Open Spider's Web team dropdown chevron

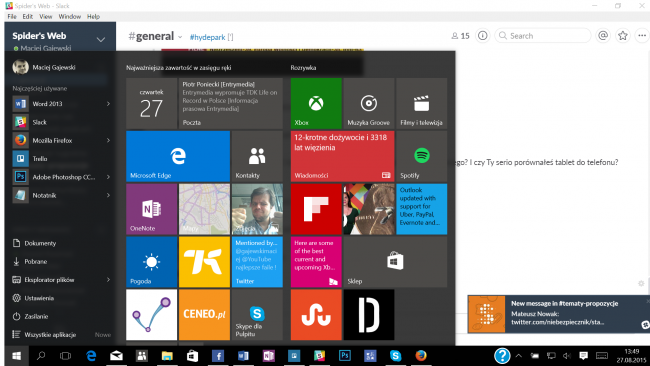pos(100,40)
